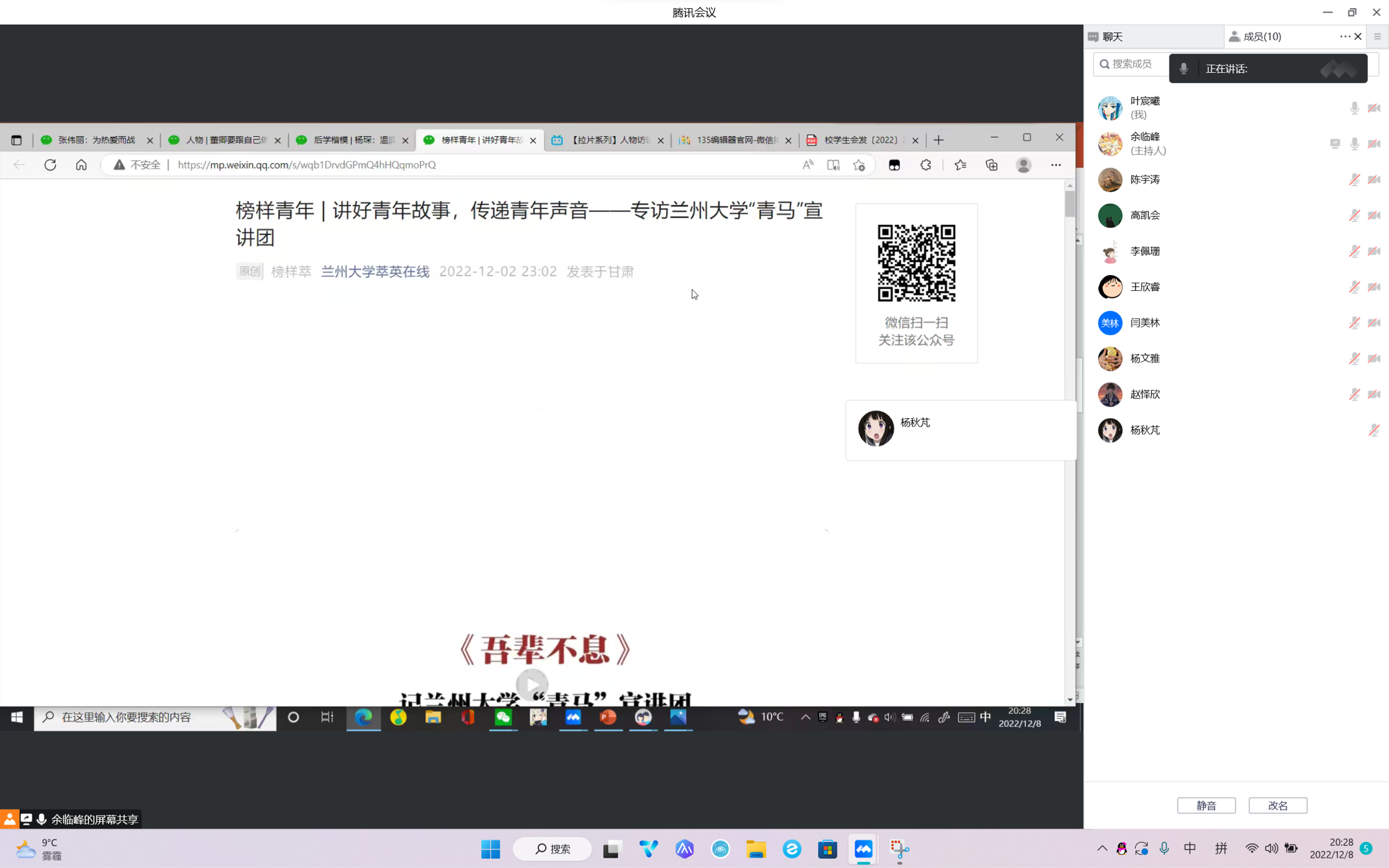
Task: Click the 静音 mute button
Action: (1205, 805)
